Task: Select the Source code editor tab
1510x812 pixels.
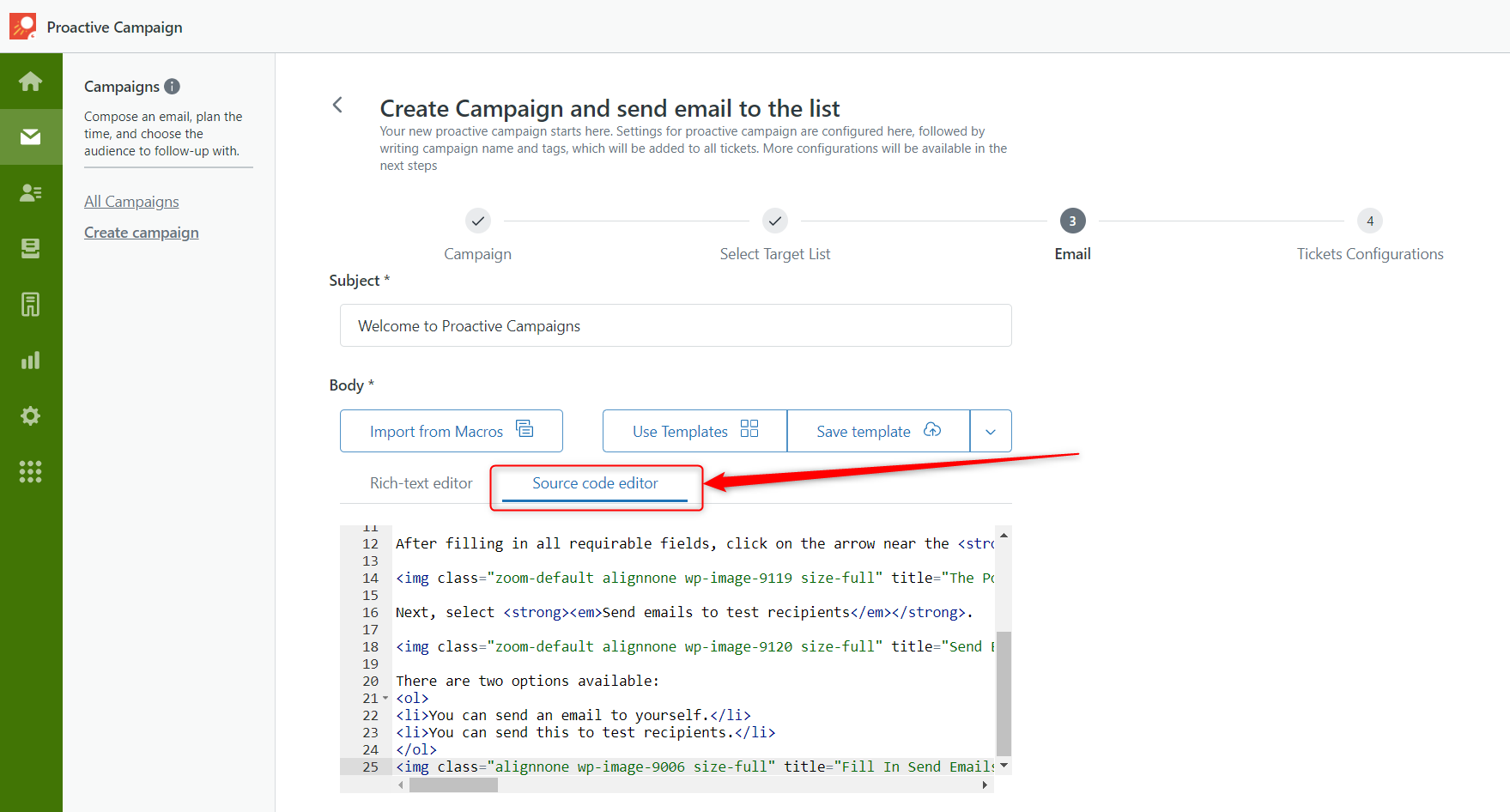Action: pos(595,483)
